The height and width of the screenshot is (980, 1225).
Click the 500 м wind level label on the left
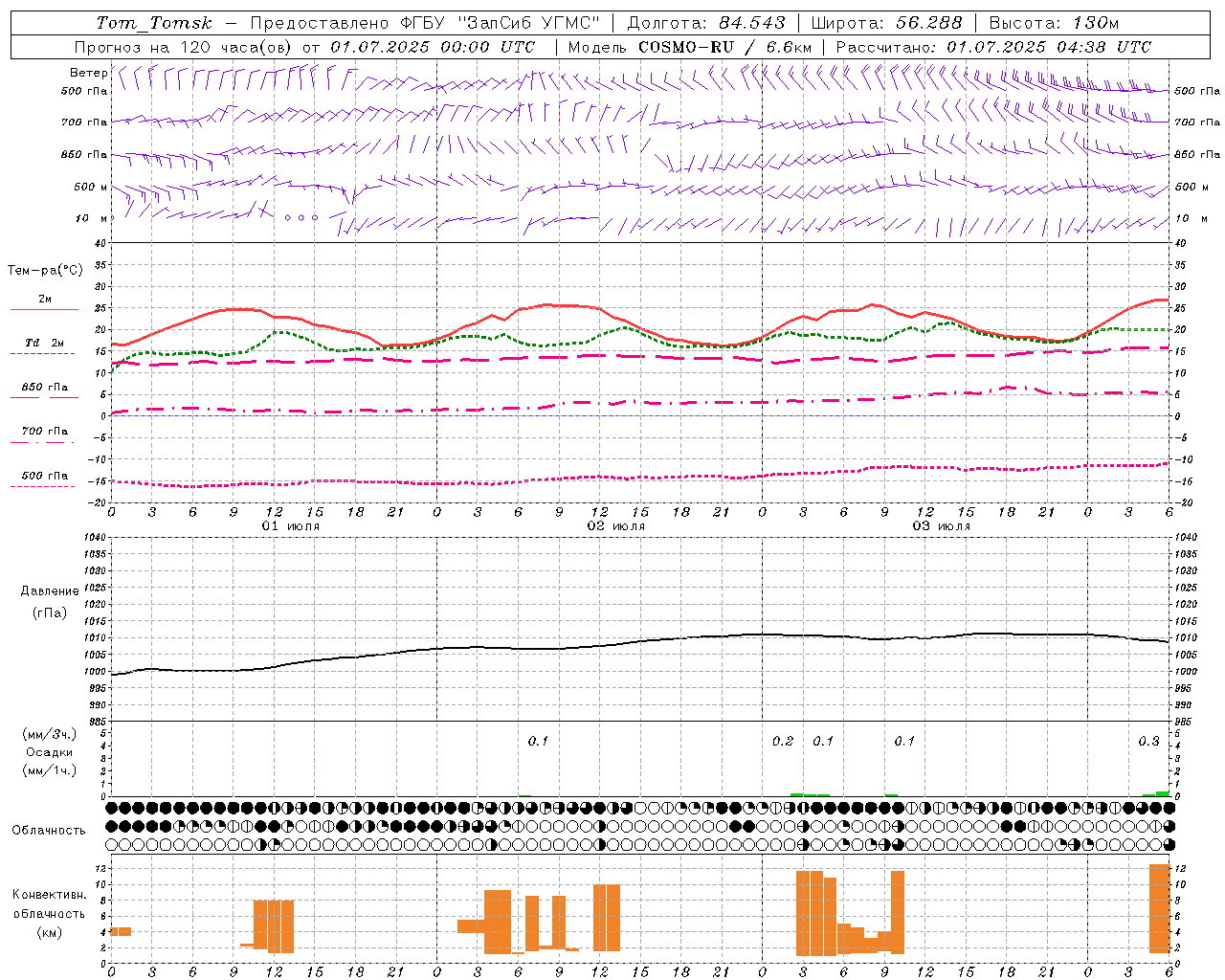pyautogui.click(x=92, y=188)
